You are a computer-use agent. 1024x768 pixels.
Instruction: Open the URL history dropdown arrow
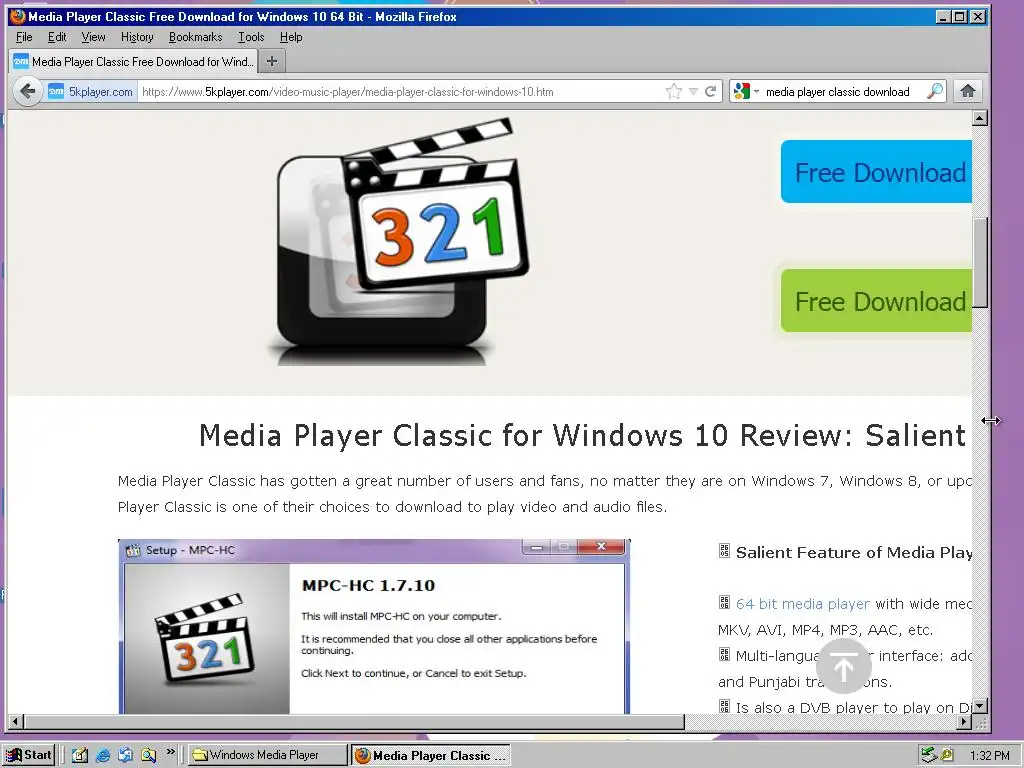click(x=694, y=92)
